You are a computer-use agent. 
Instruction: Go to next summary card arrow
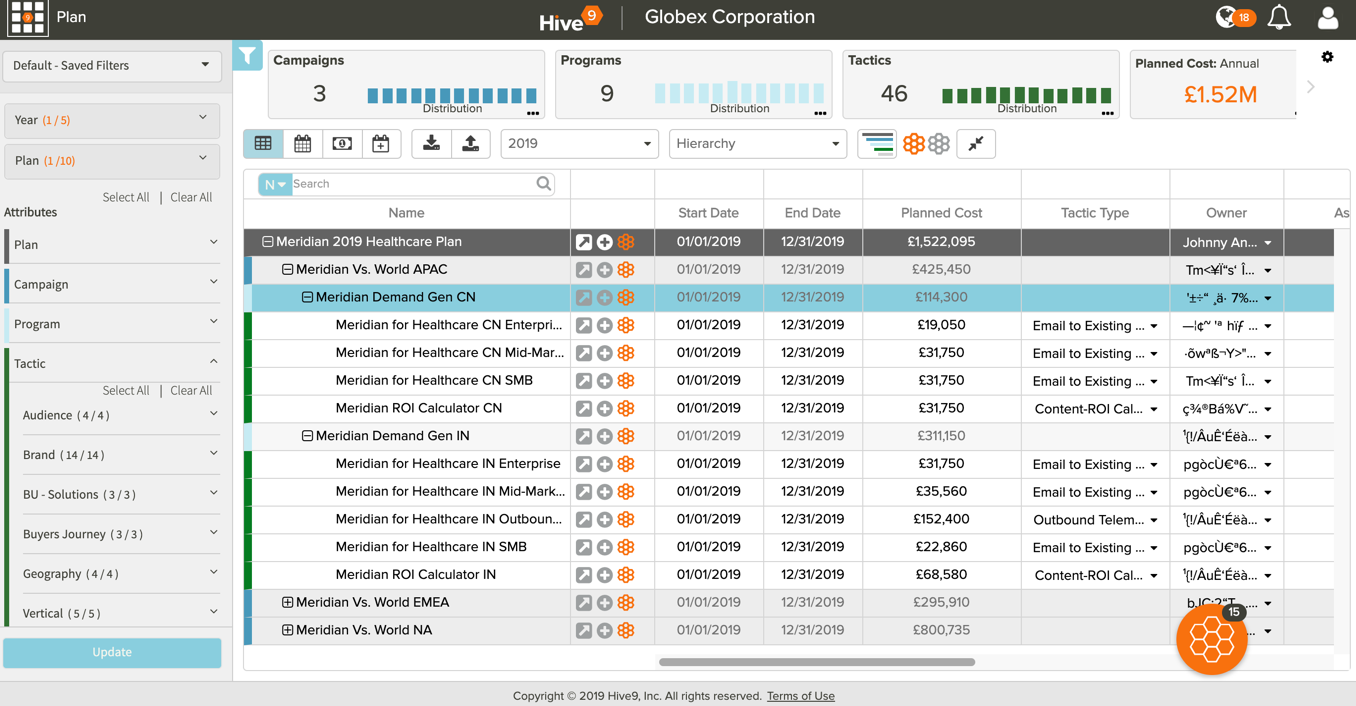tap(1311, 87)
